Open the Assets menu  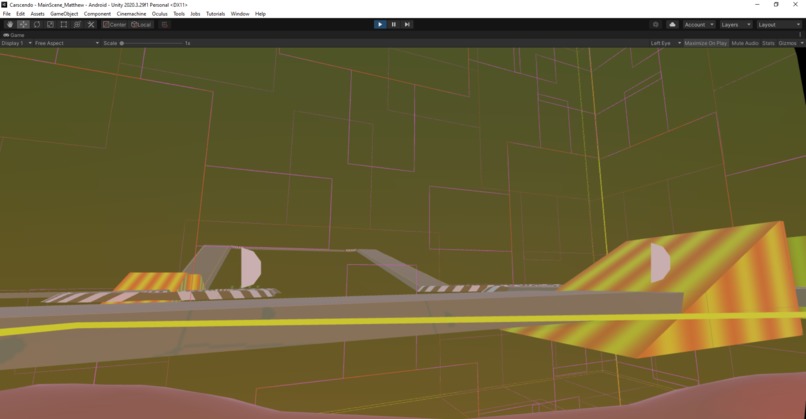pos(38,14)
